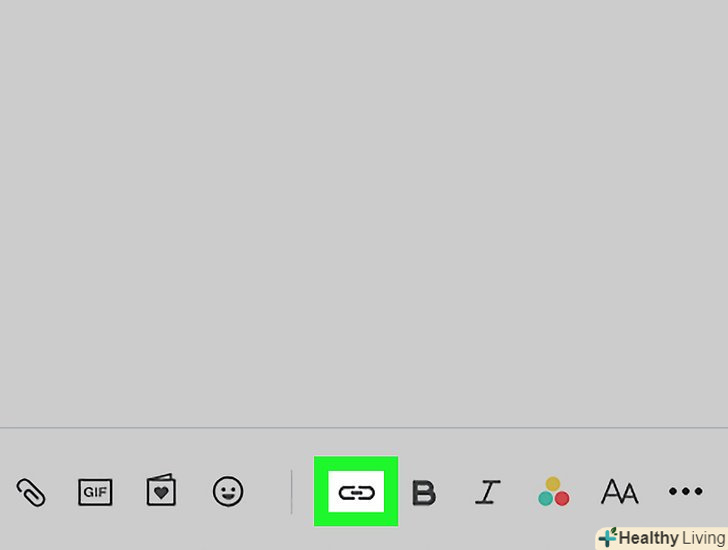The width and height of the screenshot is (728, 550).
Task: Click the Healthy word in watermark
Action: [x=649, y=538]
